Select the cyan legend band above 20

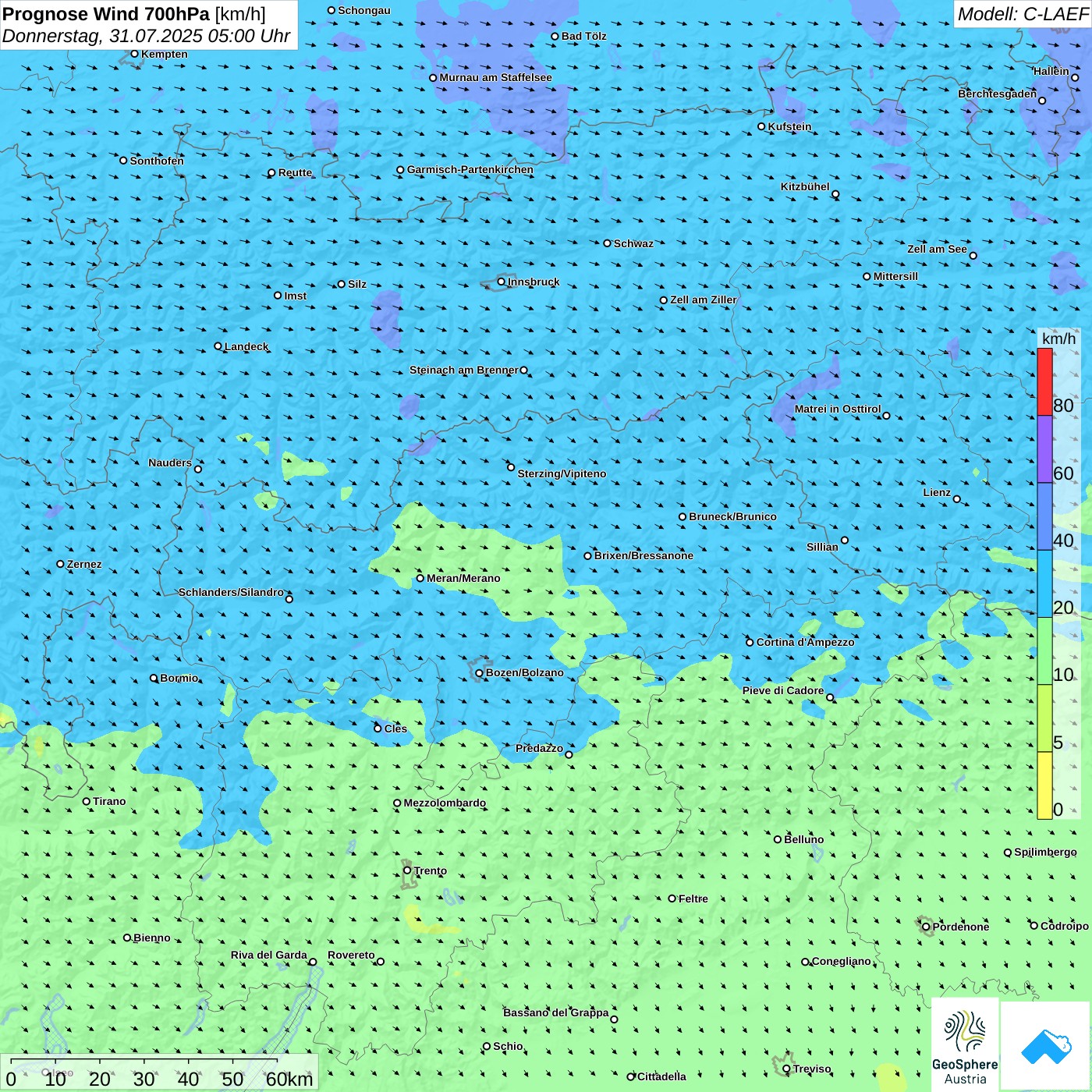coord(1044,584)
